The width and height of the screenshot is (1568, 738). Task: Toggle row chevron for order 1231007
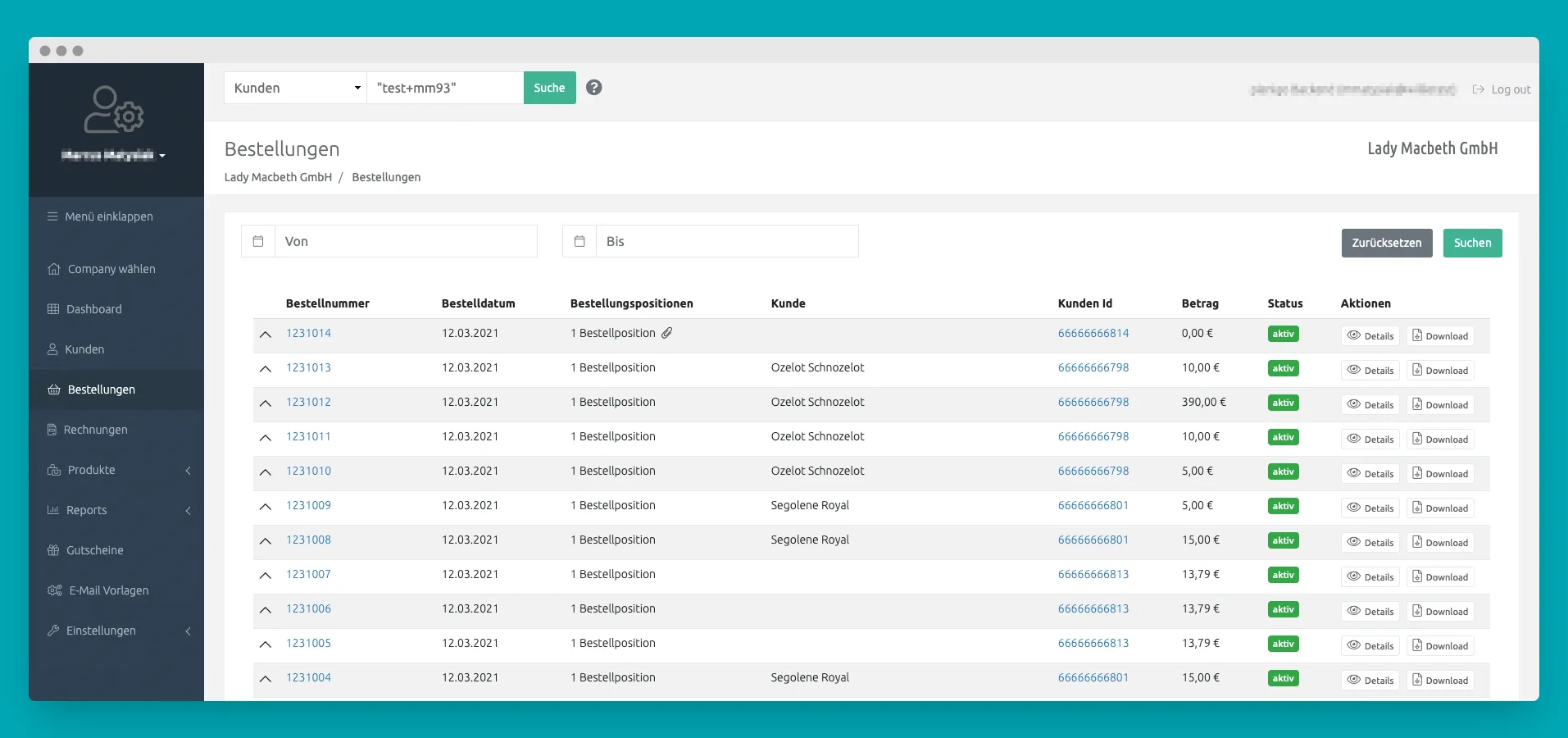[266, 575]
